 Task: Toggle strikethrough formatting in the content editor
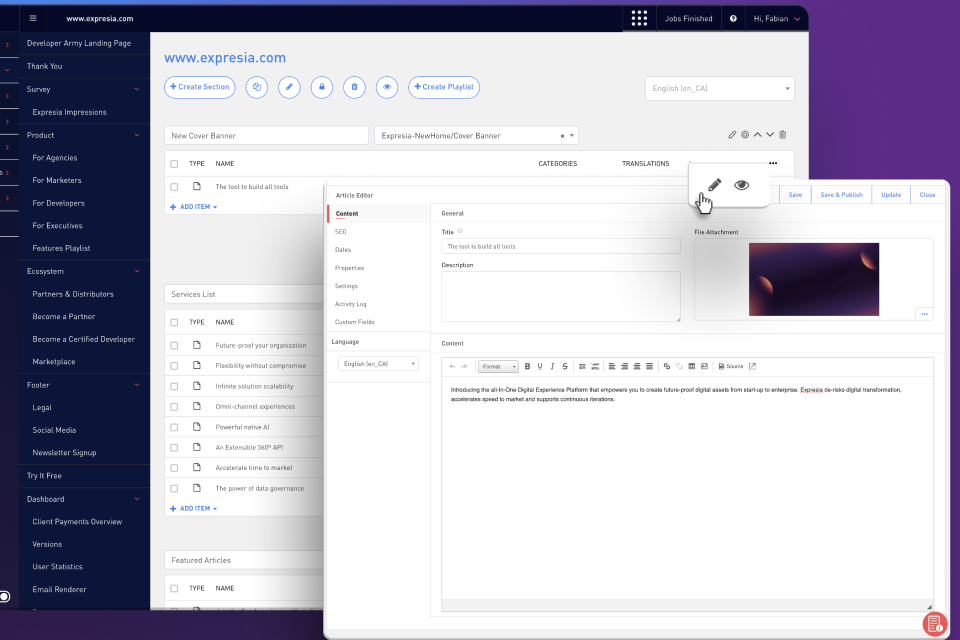click(564, 366)
